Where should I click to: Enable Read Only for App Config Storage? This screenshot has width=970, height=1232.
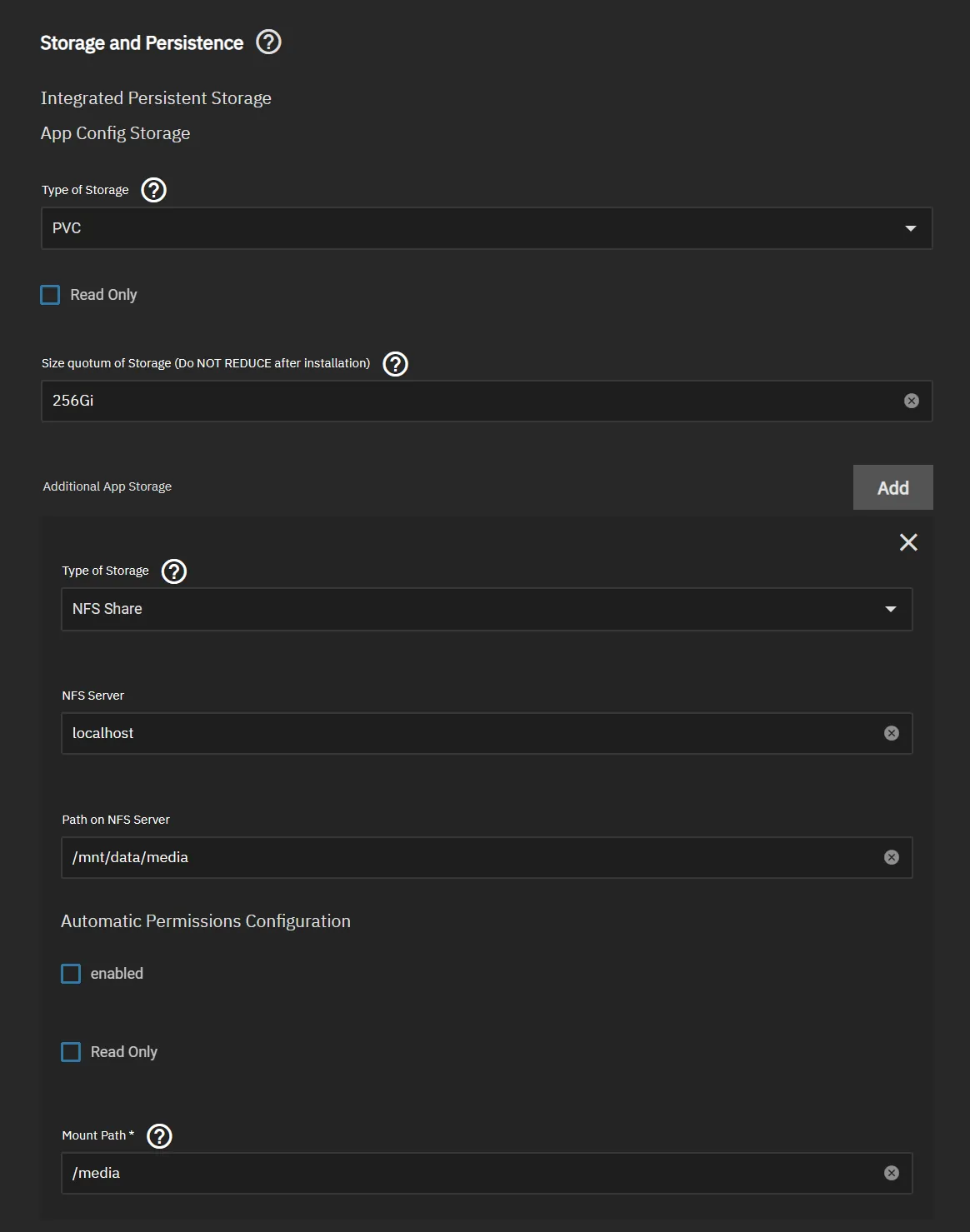[x=51, y=295]
